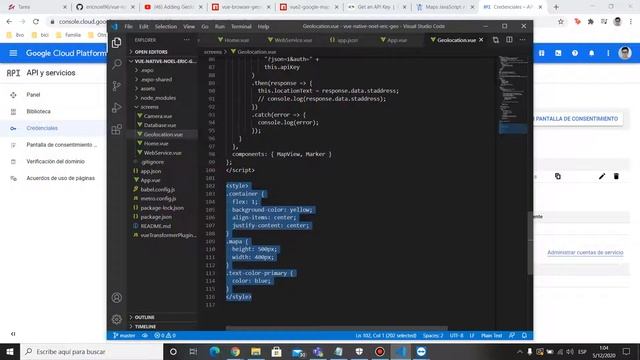This screenshot has height=360, width=640.
Task: Open the Selection menu
Action: (x=166, y=27)
